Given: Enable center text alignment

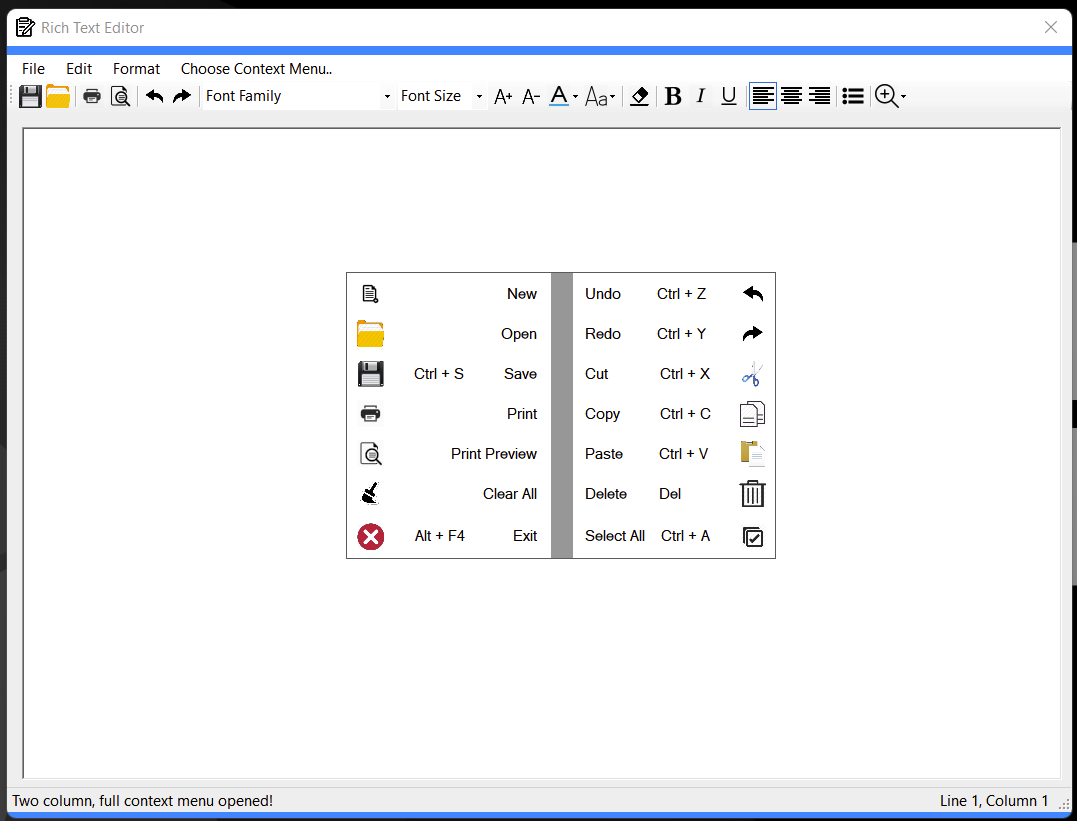Looking at the screenshot, I should 791,96.
